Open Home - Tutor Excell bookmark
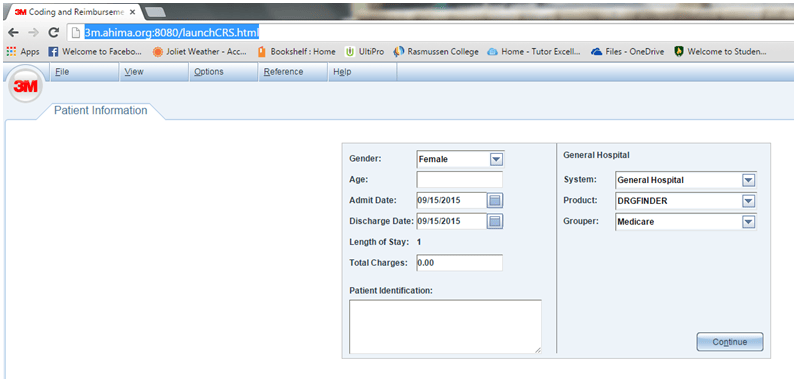Screen dimensions: 797x382 point(534,52)
